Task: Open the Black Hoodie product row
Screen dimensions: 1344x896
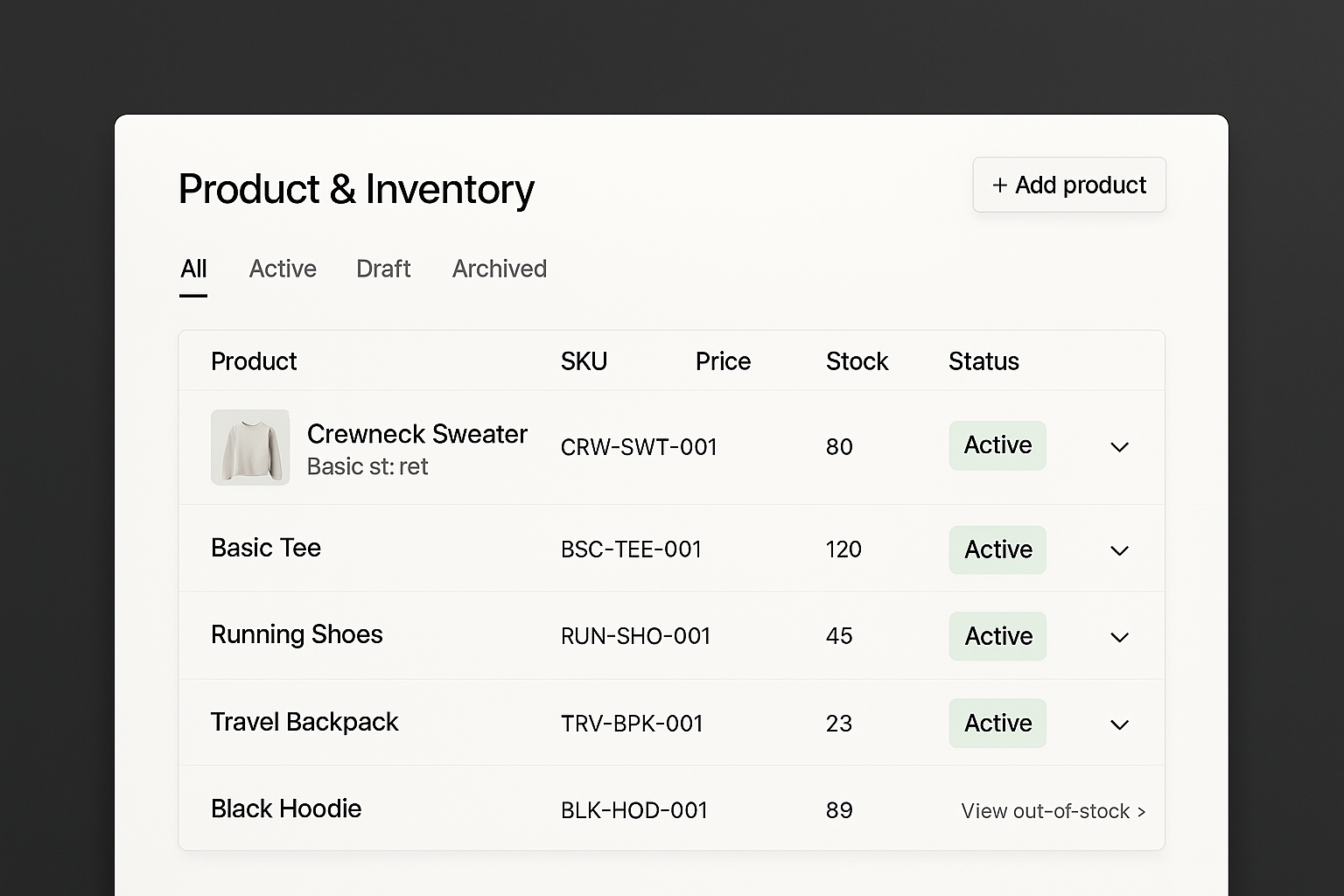Action: pos(286,808)
